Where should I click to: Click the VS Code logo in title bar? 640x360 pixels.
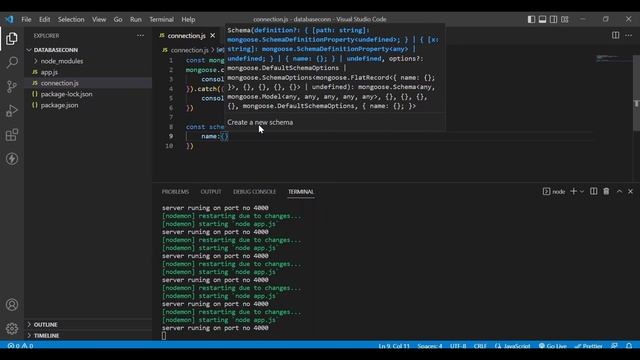[x=9, y=19]
